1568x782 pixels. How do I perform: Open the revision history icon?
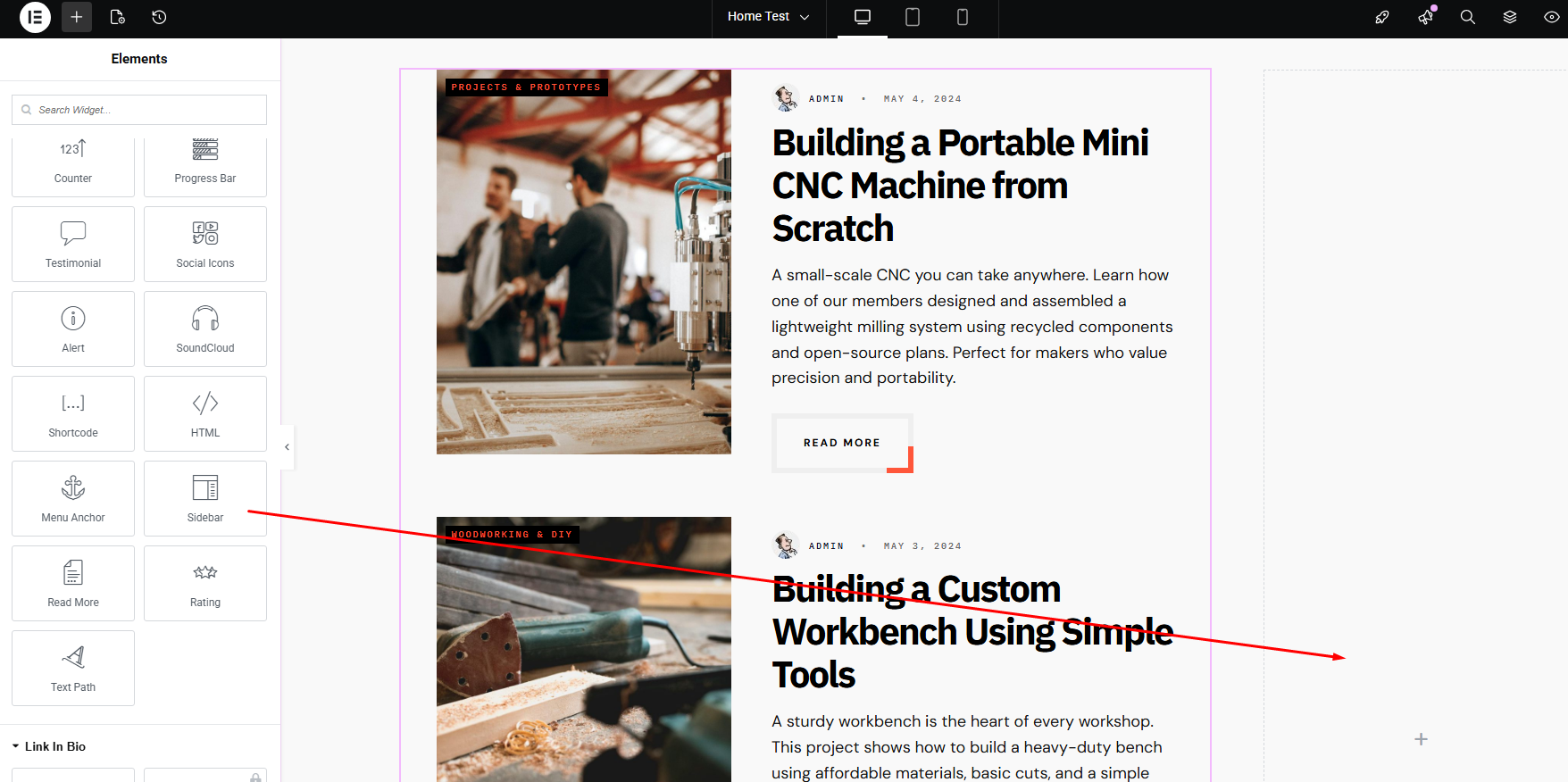pos(159,17)
